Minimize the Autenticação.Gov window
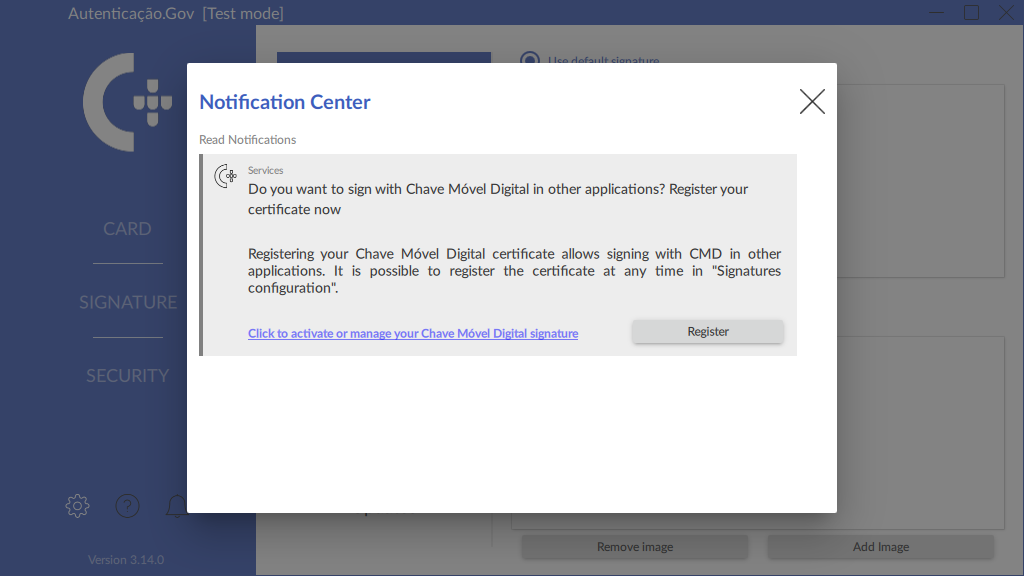Image resolution: width=1024 pixels, height=576 pixels. [x=936, y=13]
